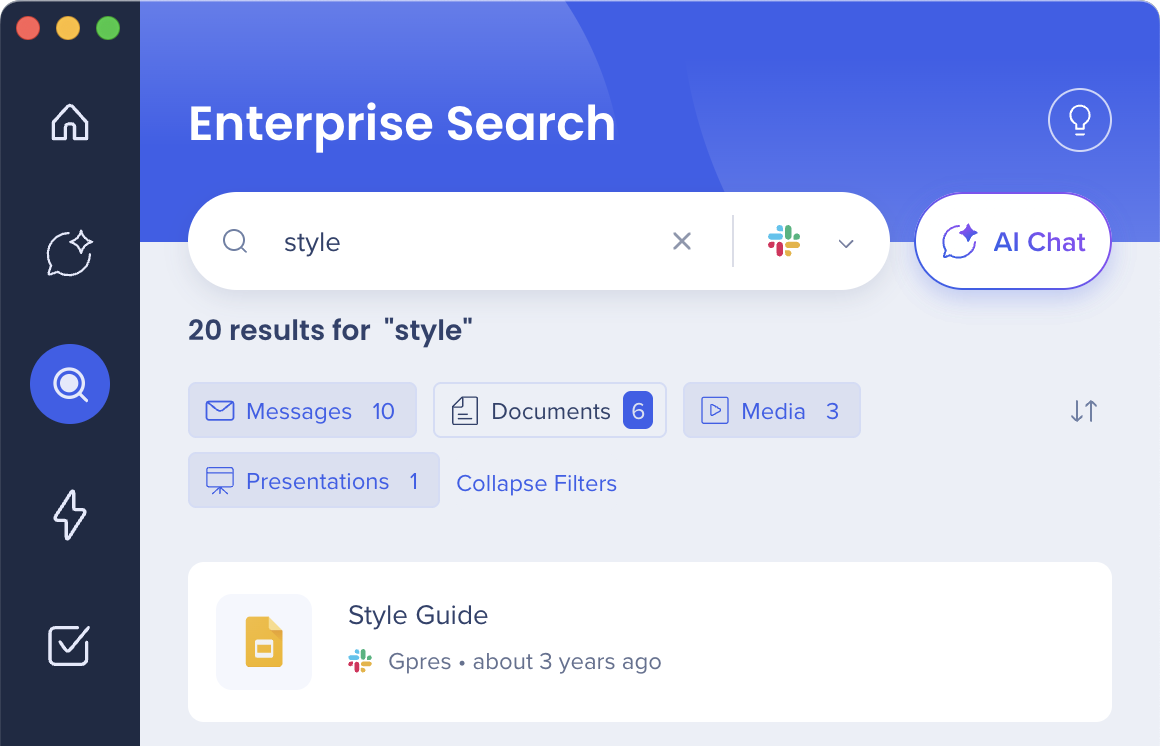The height and width of the screenshot is (746, 1160).
Task: Click the sort order arrows icon
Action: 1084,411
